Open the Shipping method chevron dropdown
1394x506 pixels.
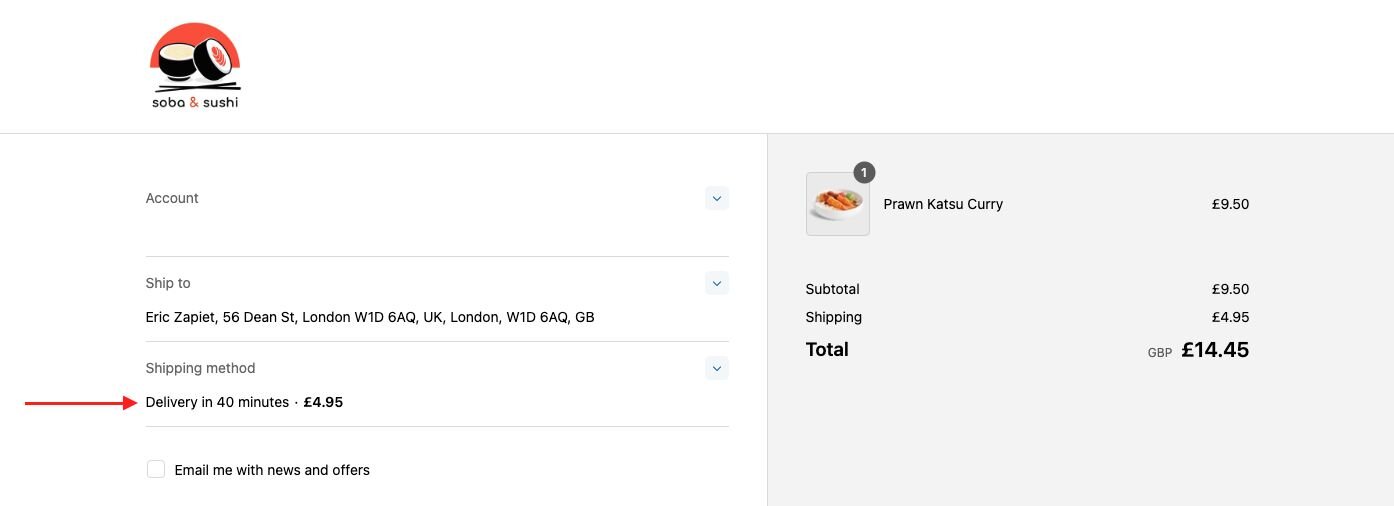716,368
